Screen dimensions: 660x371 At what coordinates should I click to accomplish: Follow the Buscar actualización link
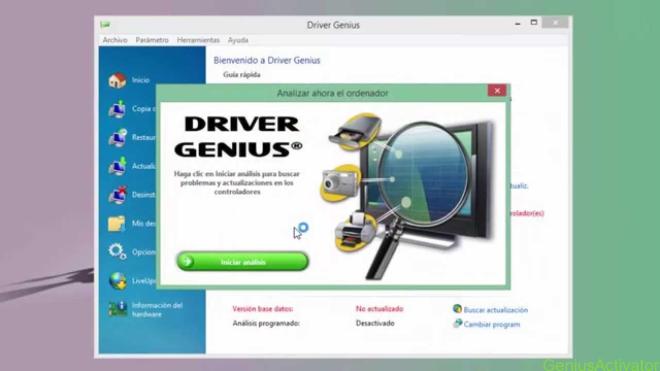point(495,310)
